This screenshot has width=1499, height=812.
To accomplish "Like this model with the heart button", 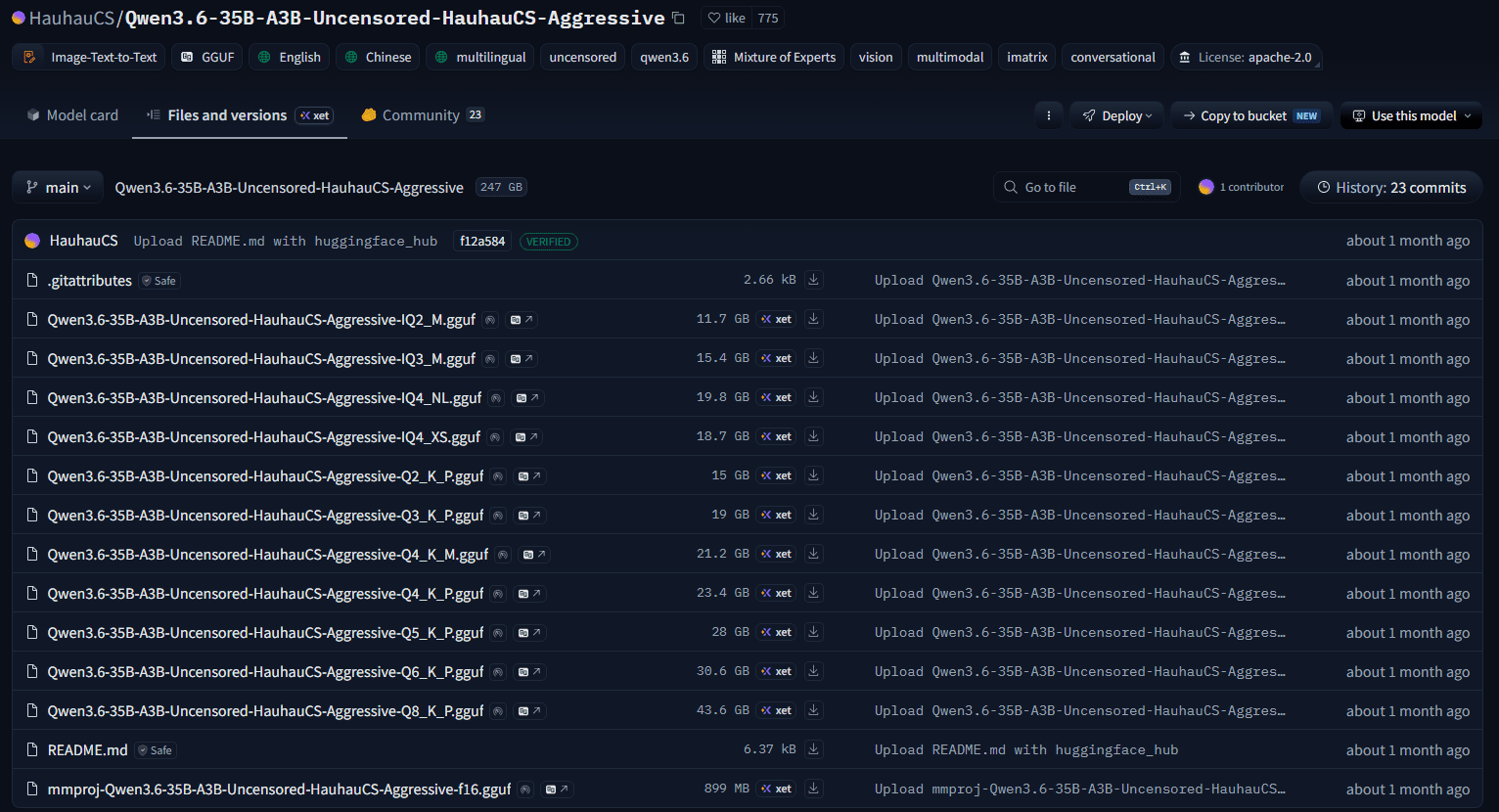I will 726,18.
